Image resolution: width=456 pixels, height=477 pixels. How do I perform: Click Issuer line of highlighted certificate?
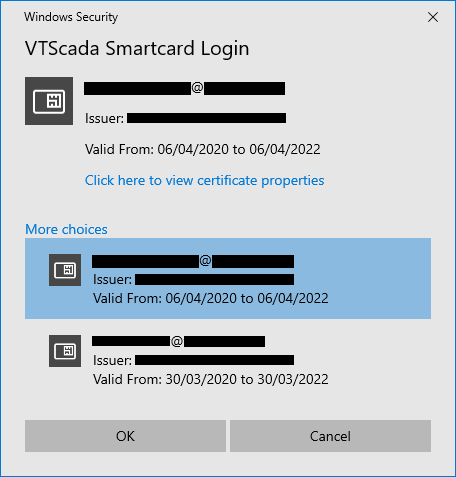[x=193, y=279]
